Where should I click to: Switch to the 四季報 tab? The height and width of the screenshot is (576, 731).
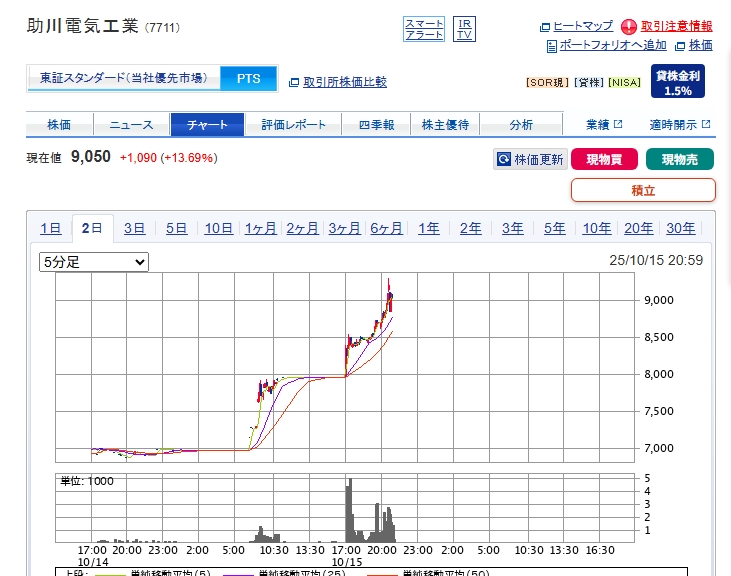(x=375, y=125)
